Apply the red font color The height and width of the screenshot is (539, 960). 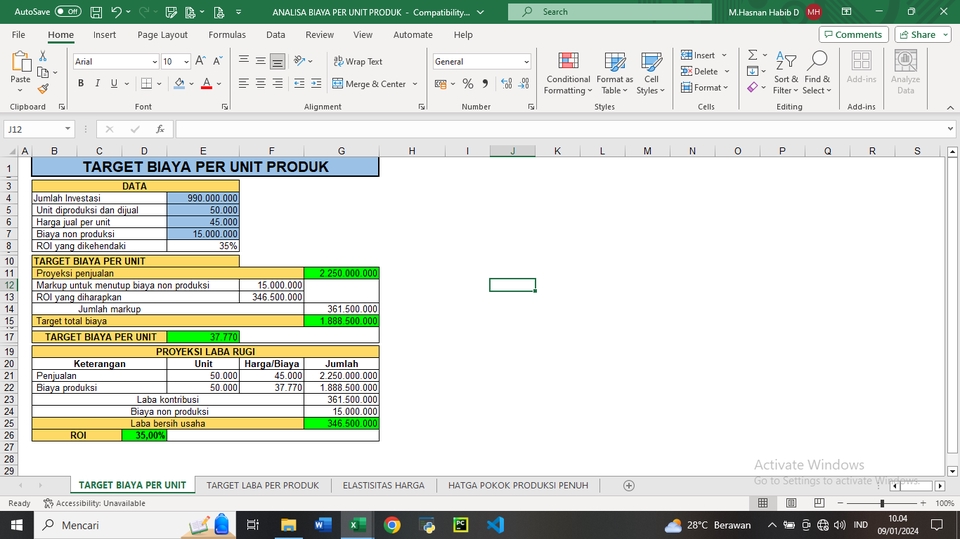(x=207, y=83)
